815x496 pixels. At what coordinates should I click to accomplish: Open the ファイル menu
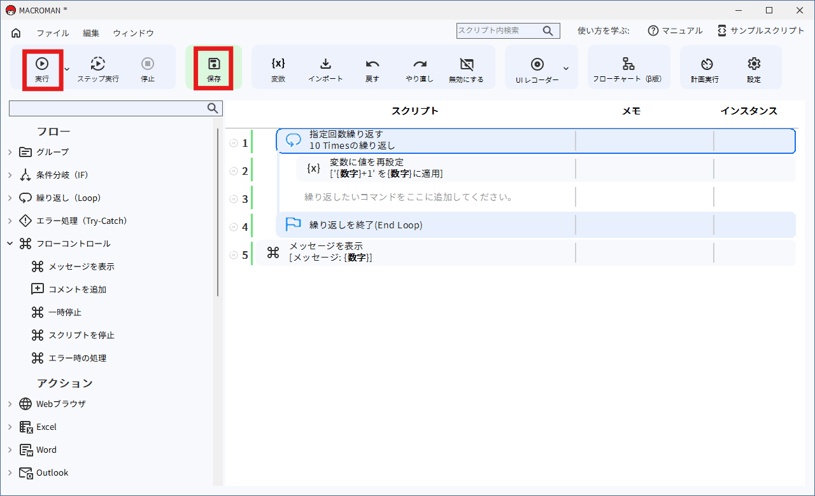point(52,33)
